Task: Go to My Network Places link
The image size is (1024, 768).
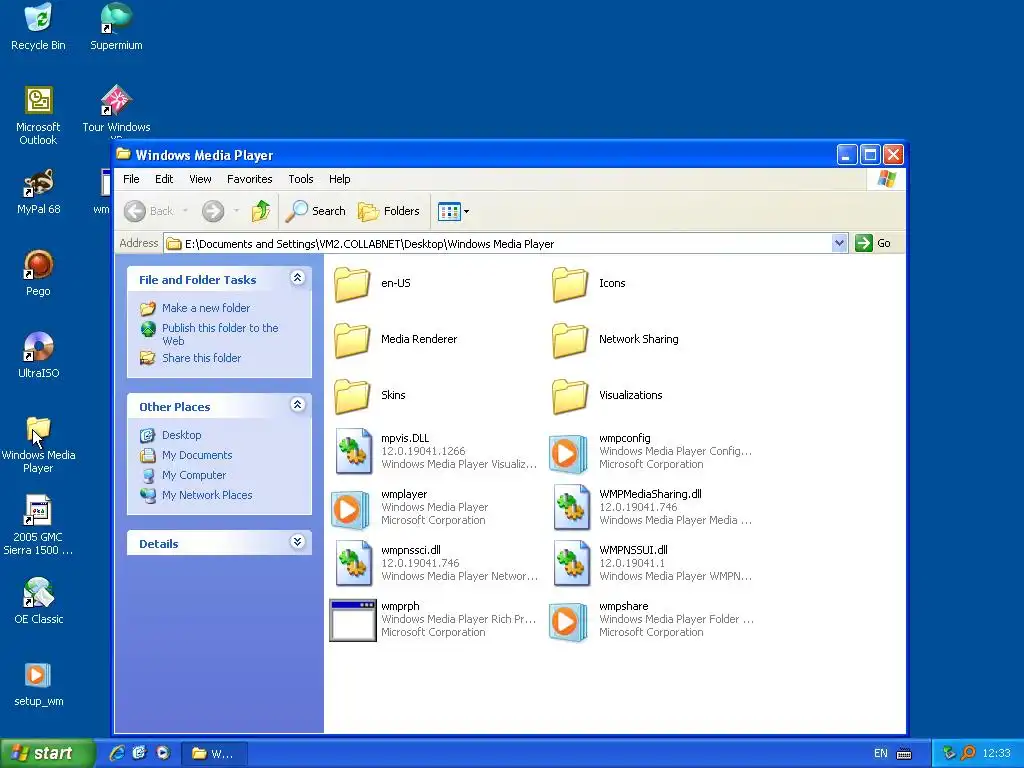Action: tap(207, 495)
